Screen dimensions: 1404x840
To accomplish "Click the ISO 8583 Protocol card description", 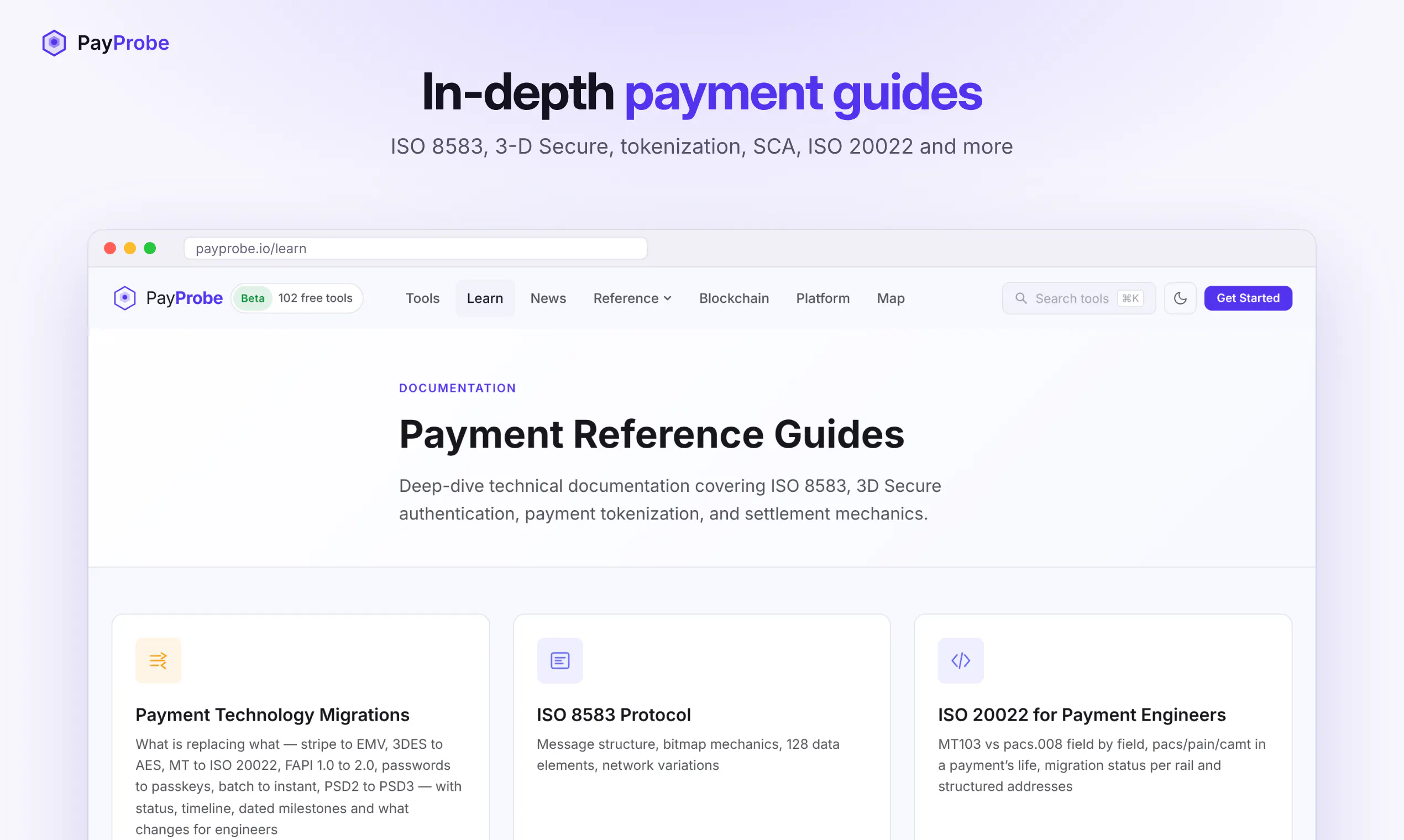I will point(687,754).
